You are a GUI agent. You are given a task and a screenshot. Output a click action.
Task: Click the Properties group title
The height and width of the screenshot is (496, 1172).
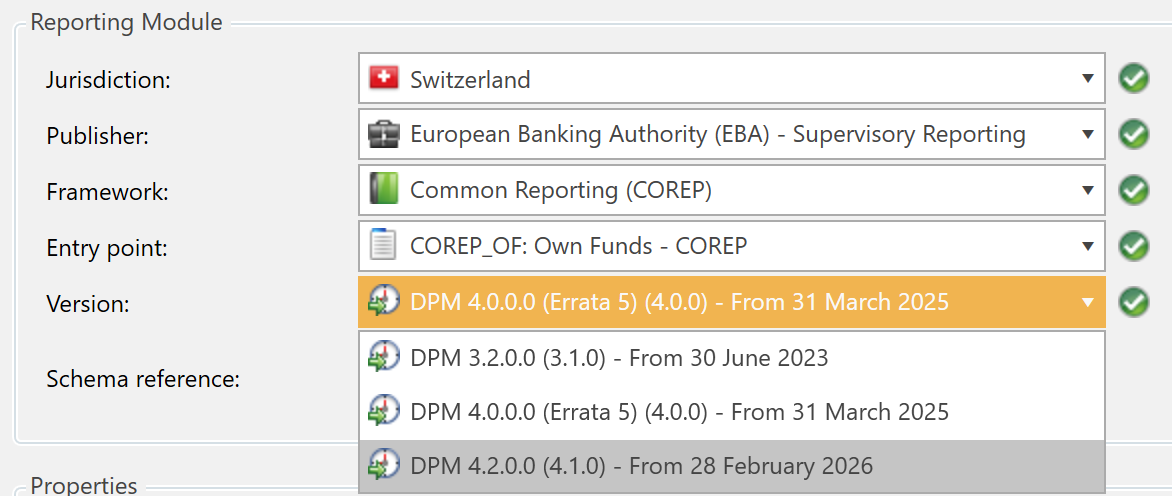[x=84, y=486]
